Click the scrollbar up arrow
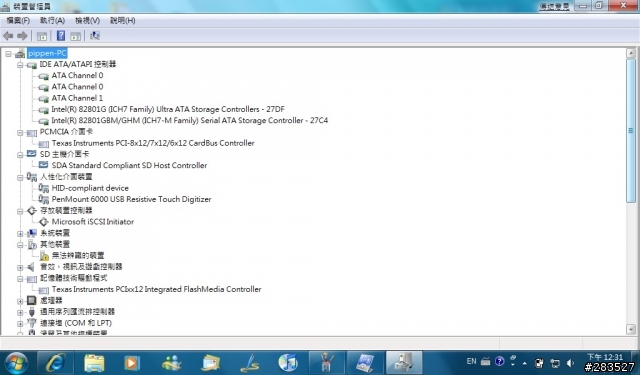Viewport: 640px width, 375px height. click(x=631, y=53)
